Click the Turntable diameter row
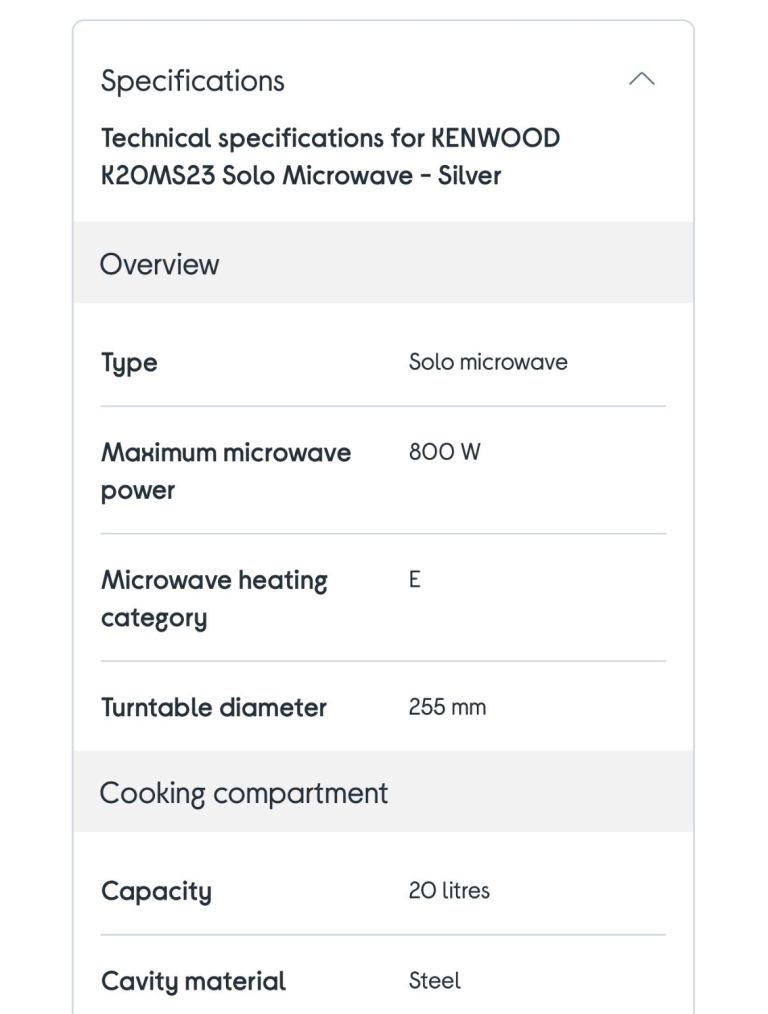The height and width of the screenshot is (1014, 768). tap(383, 706)
